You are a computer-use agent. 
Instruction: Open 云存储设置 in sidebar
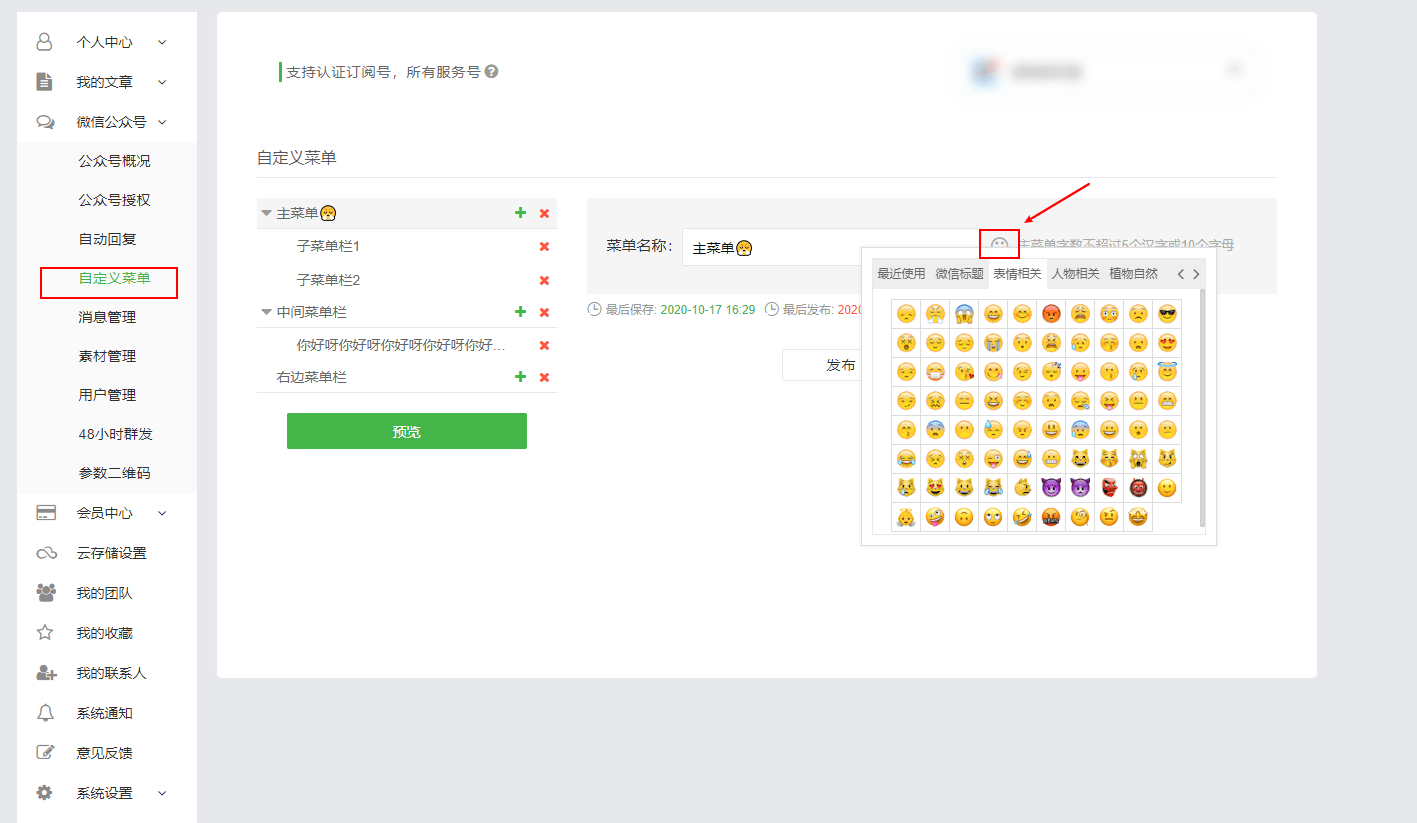tap(111, 553)
